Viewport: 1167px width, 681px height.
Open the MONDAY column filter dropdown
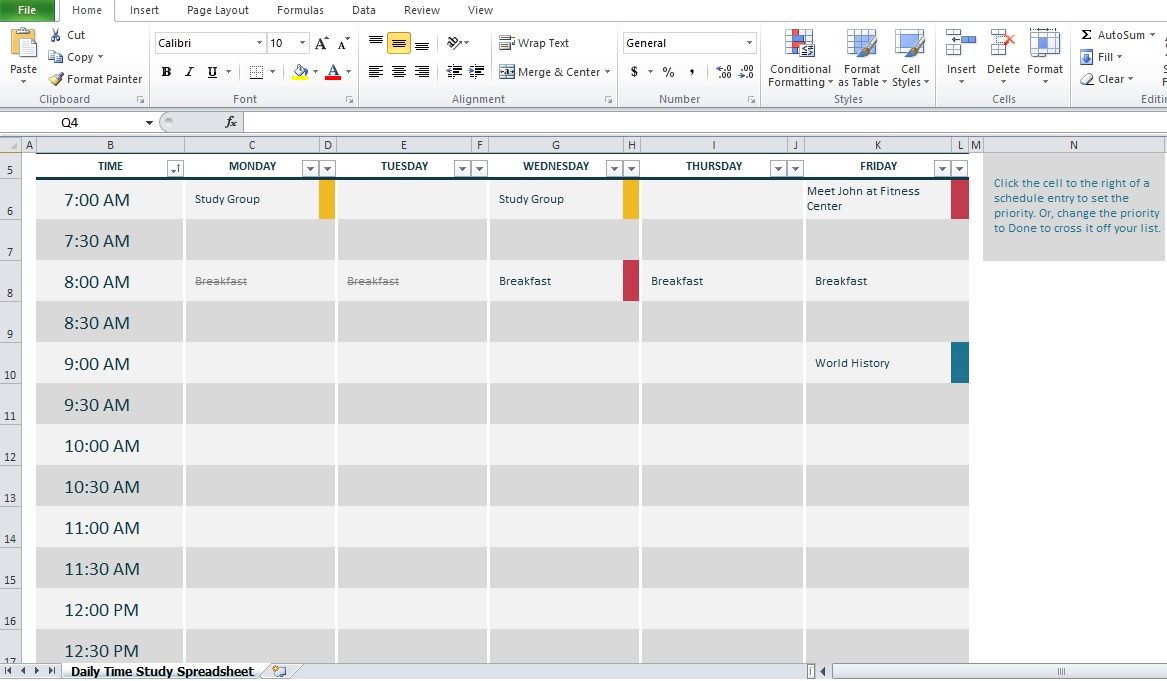pyautogui.click(x=310, y=168)
